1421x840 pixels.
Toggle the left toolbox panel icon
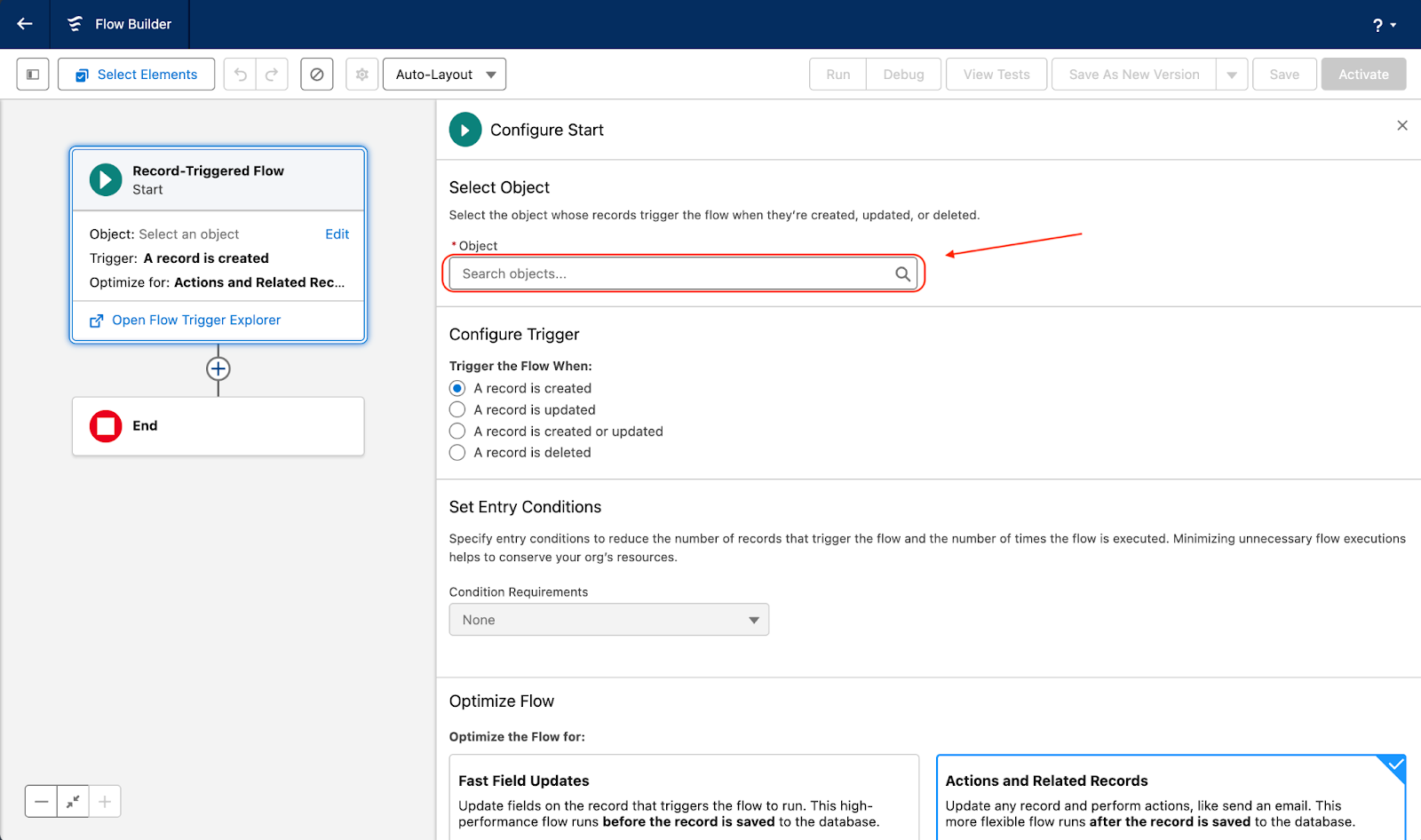point(33,75)
